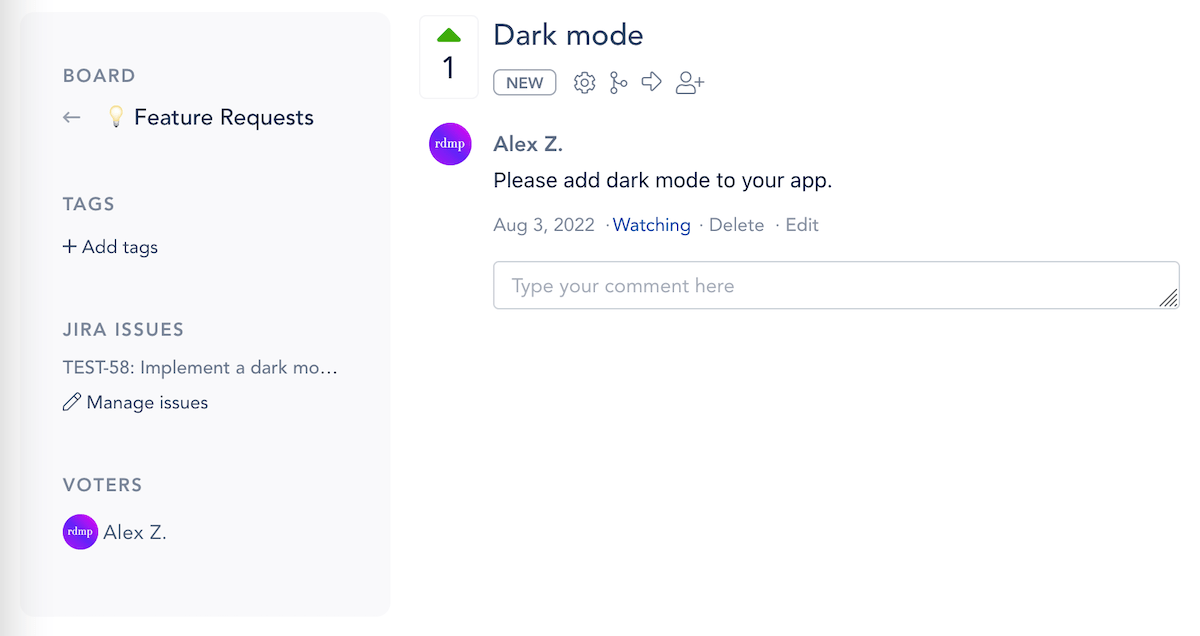
Task: Toggle the Watching link
Action: click(x=652, y=225)
